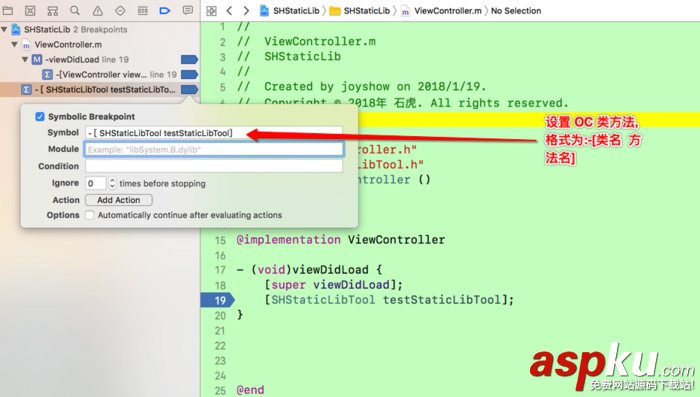Toggle the -viewDidLoad breakpoint indicator
Image resolution: width=700 pixels, height=397 pixels.
189,59
